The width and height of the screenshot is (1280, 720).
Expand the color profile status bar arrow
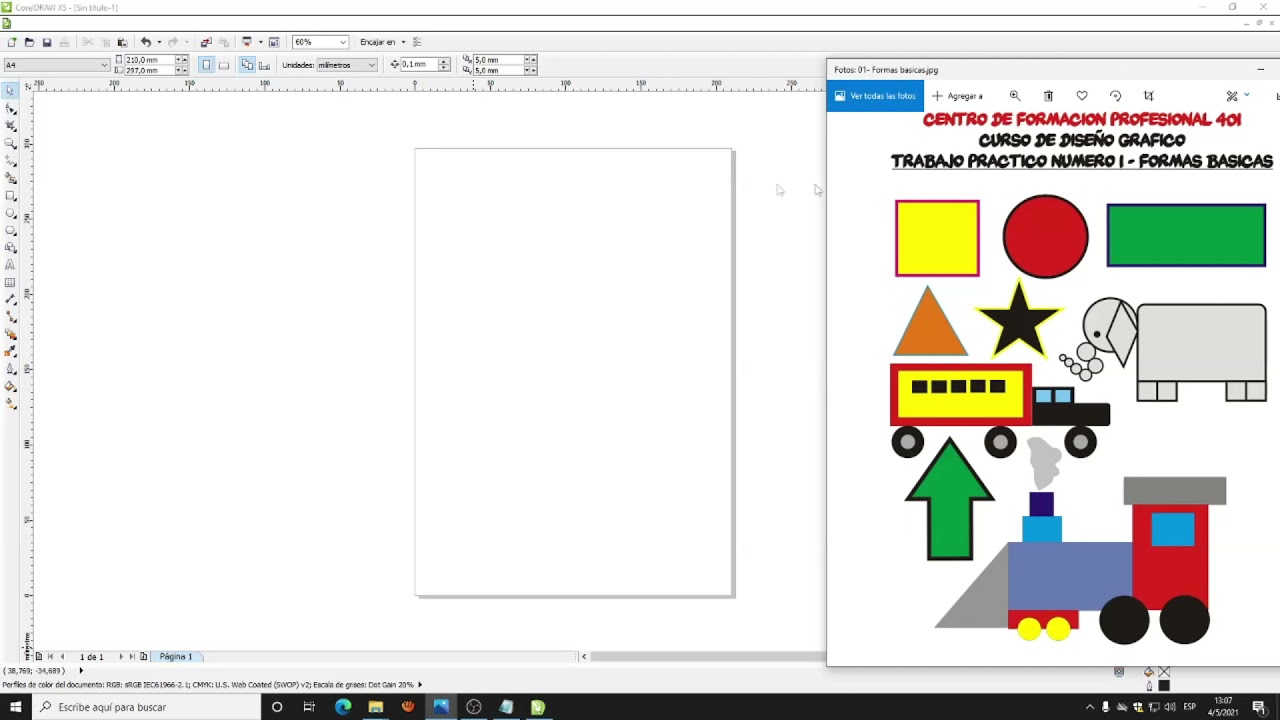pyautogui.click(x=420, y=685)
